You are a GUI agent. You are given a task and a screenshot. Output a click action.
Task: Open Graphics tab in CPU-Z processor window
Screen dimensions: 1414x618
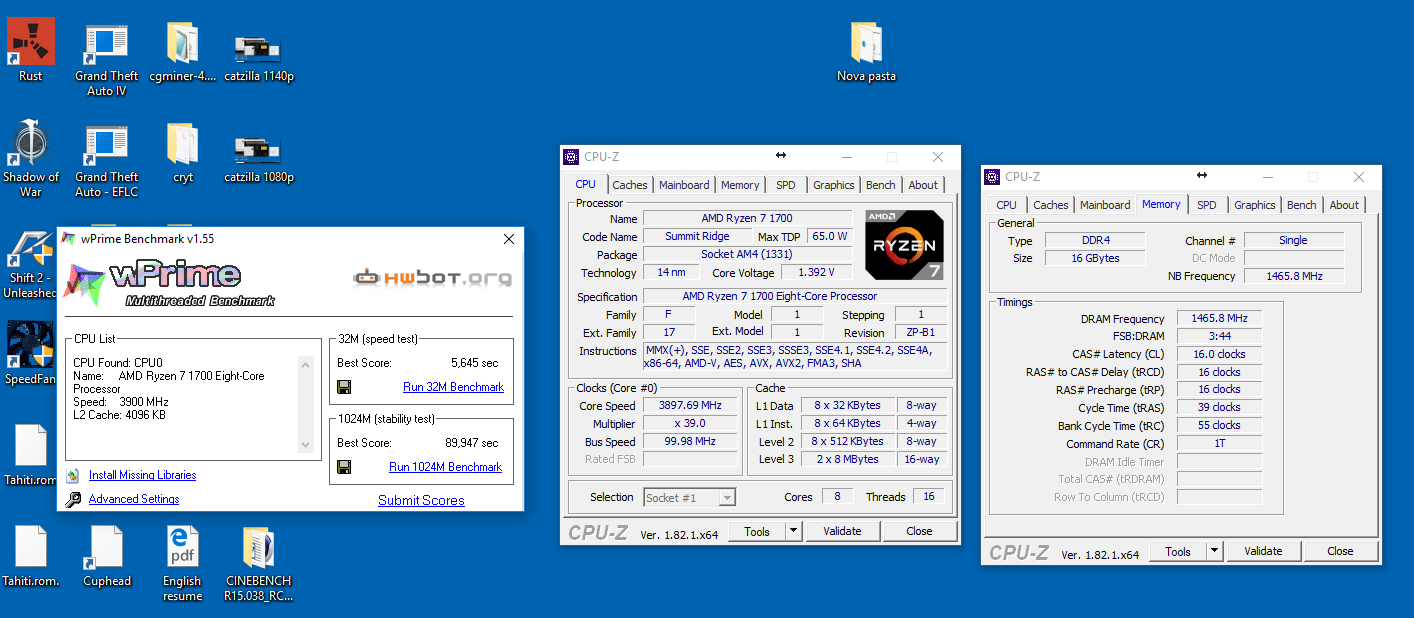(833, 185)
